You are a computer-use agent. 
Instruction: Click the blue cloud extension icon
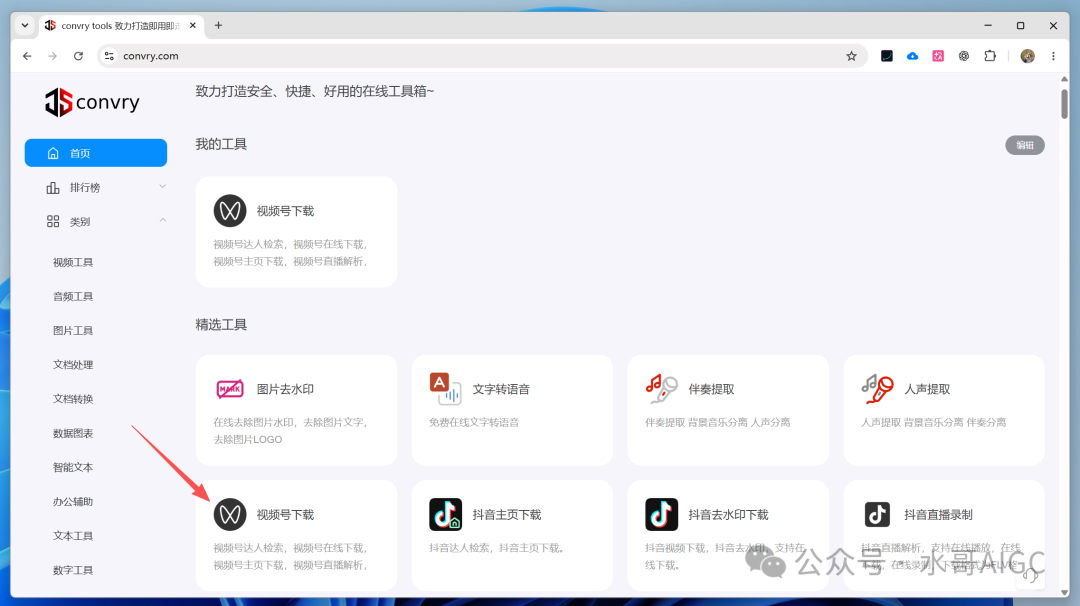tap(912, 56)
